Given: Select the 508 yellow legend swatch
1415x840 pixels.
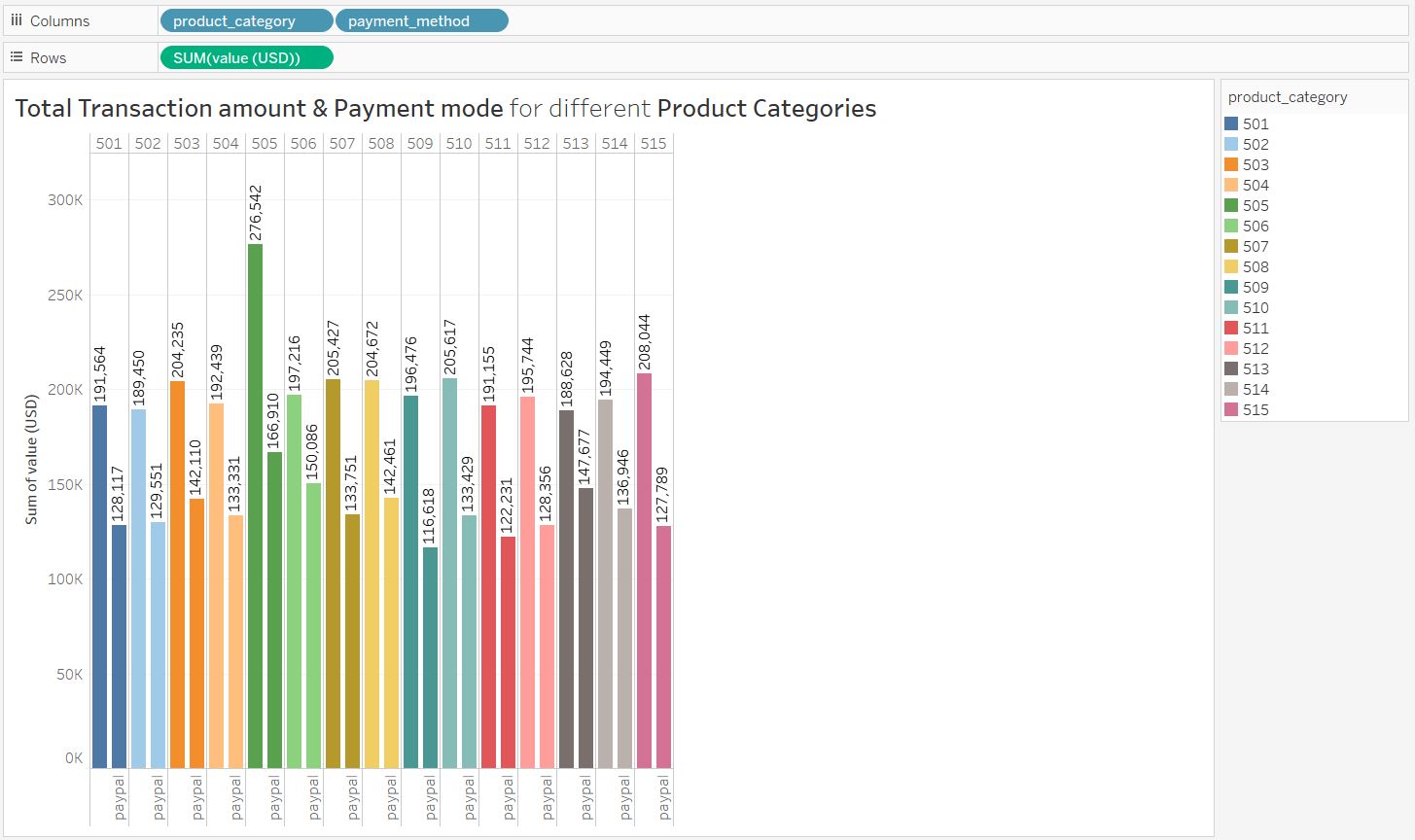Looking at the screenshot, I should [x=1231, y=266].
